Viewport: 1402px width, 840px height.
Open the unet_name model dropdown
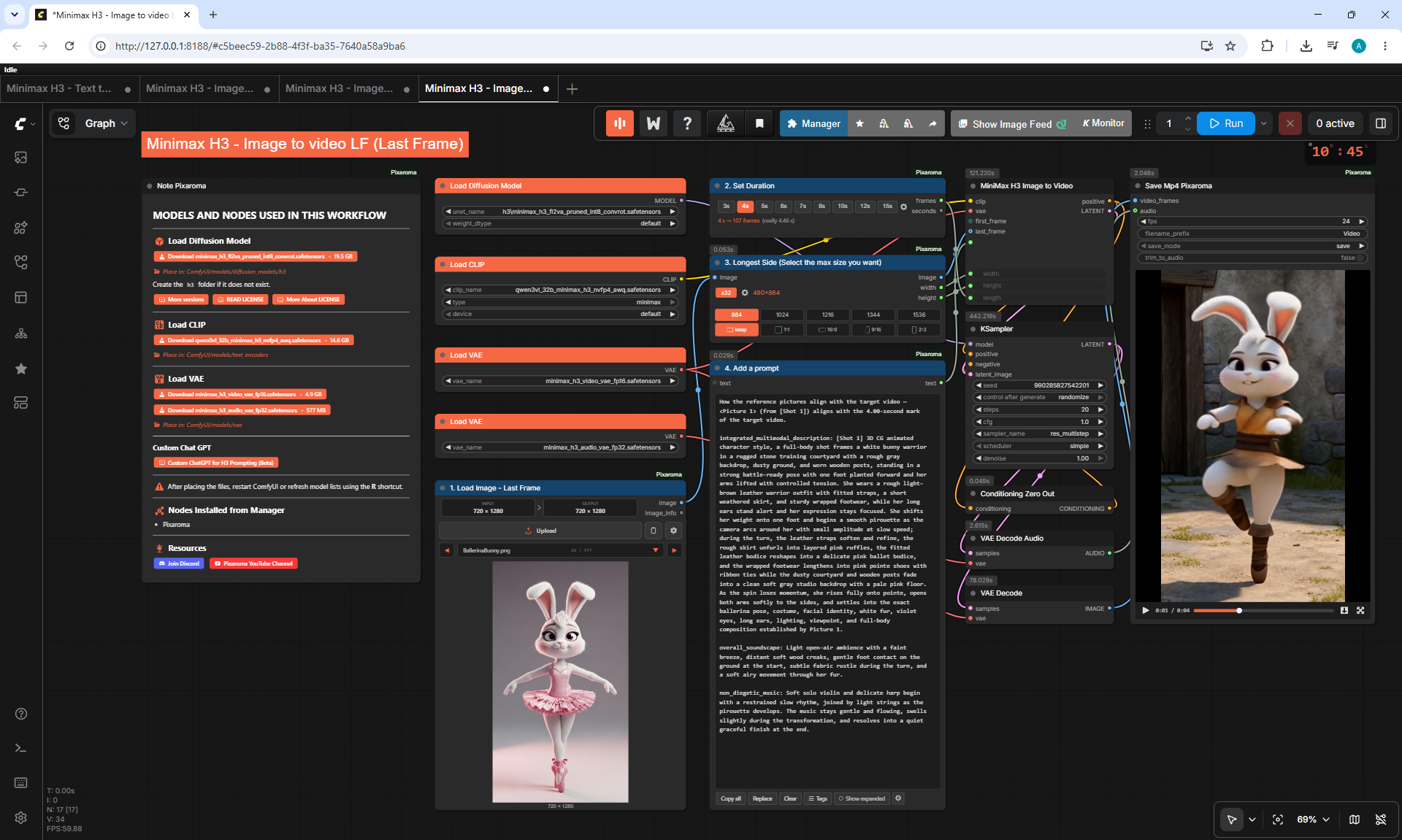coord(561,212)
